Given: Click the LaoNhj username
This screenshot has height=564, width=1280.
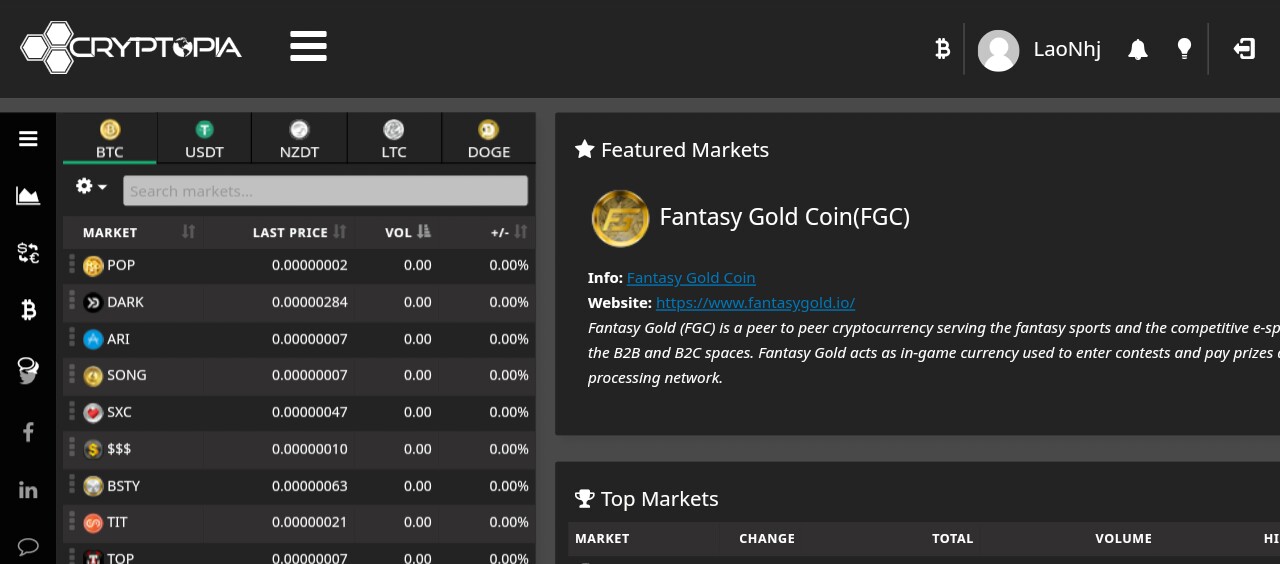Looking at the screenshot, I should point(1067,49).
